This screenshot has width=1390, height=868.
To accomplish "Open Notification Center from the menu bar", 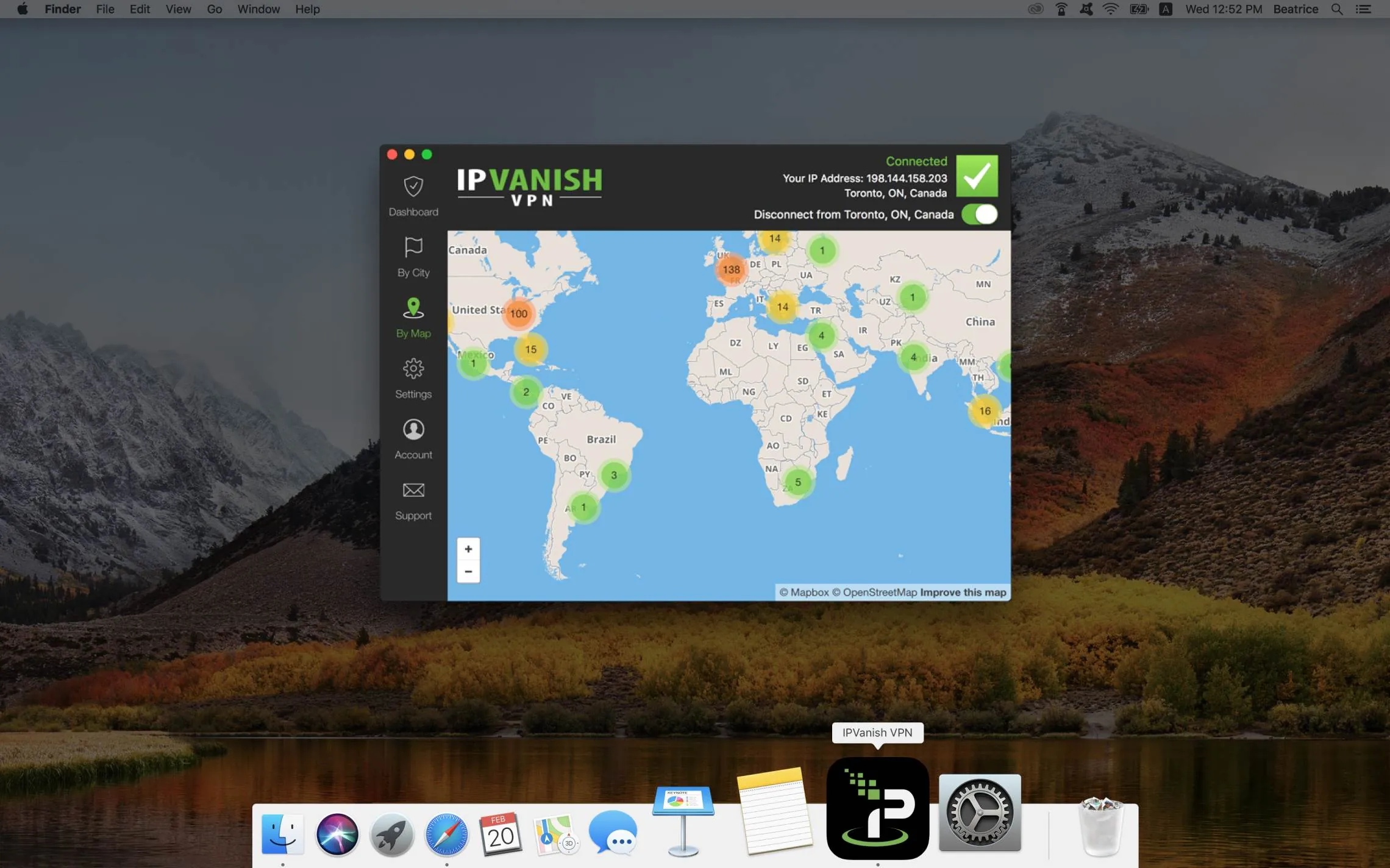I will point(1364,9).
